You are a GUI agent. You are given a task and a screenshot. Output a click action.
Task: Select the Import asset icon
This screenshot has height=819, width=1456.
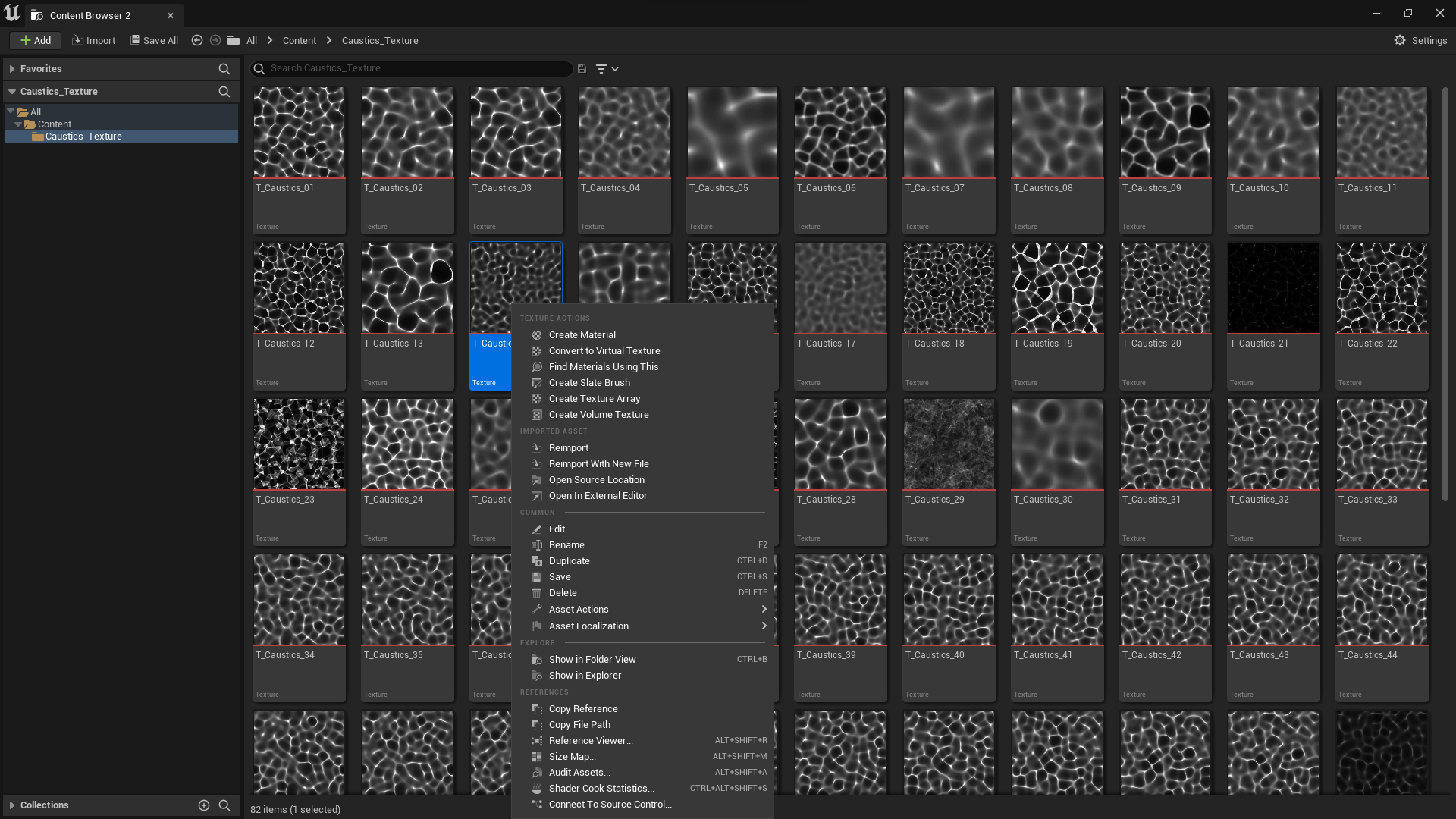coord(77,40)
